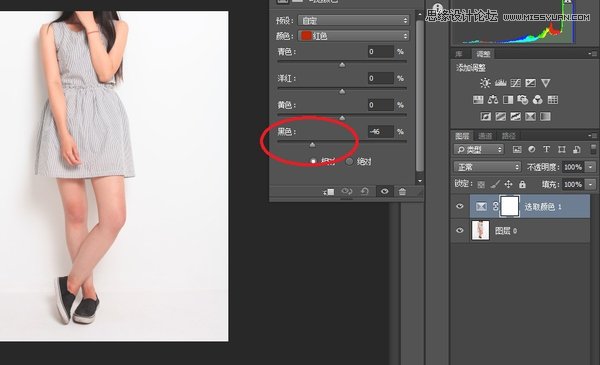View previous state in the Properties panel
Screen dimensions: 600x365
pyautogui.click(x=347, y=191)
